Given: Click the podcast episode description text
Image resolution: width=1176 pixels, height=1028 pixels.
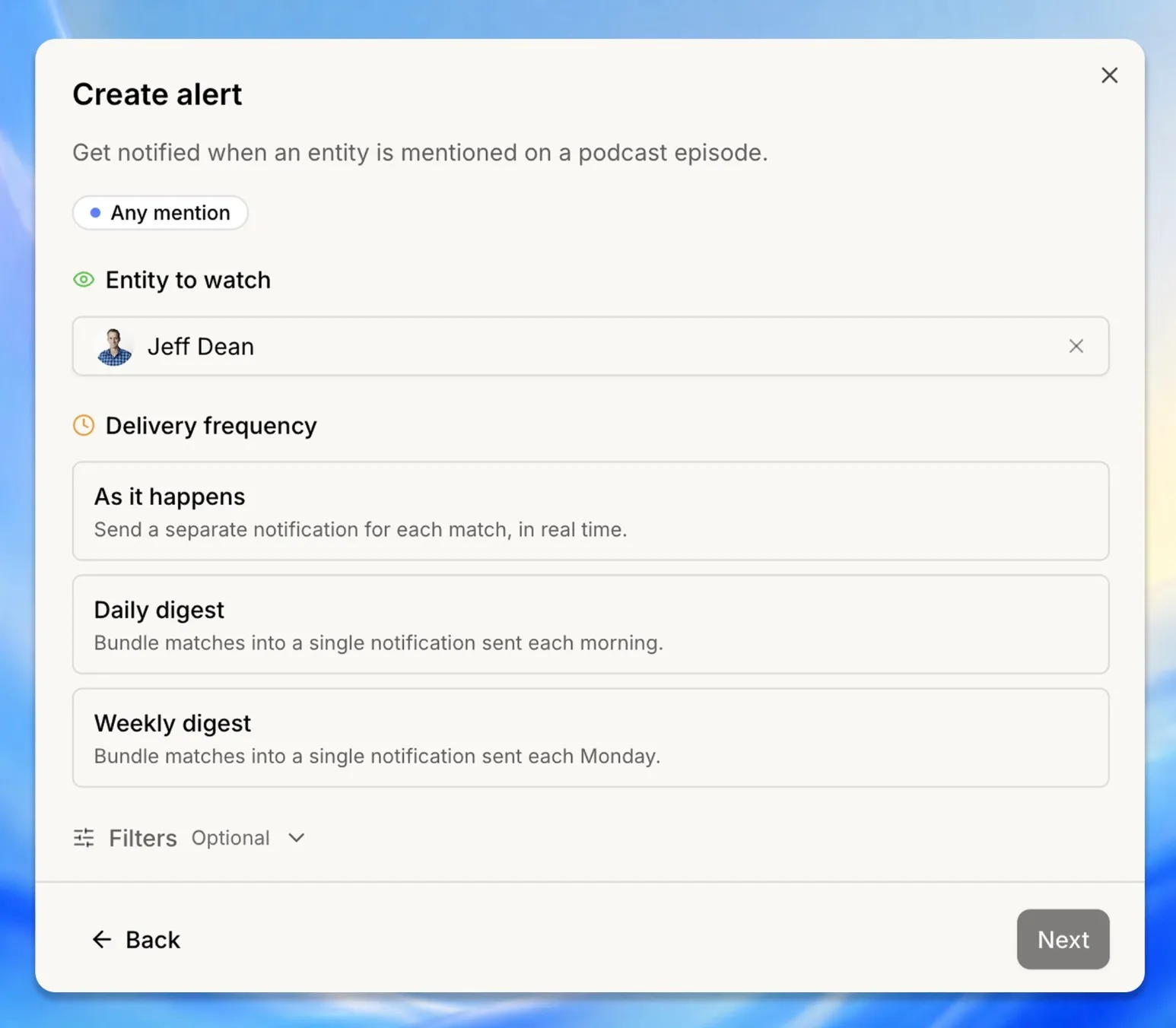Looking at the screenshot, I should click(420, 153).
